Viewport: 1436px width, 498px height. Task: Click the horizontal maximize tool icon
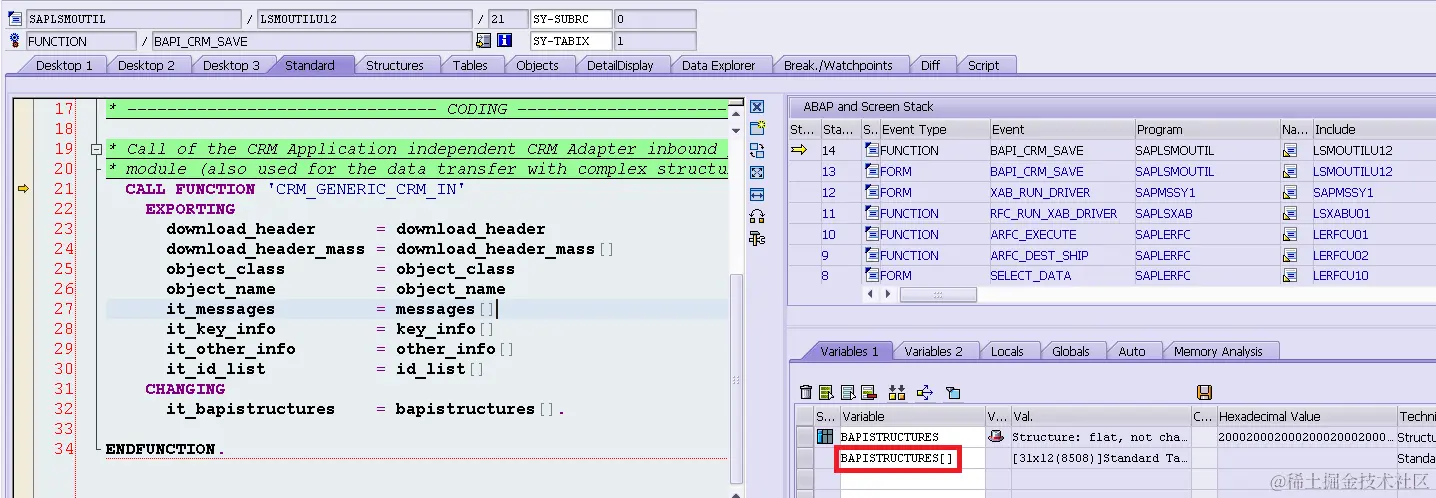tap(757, 194)
